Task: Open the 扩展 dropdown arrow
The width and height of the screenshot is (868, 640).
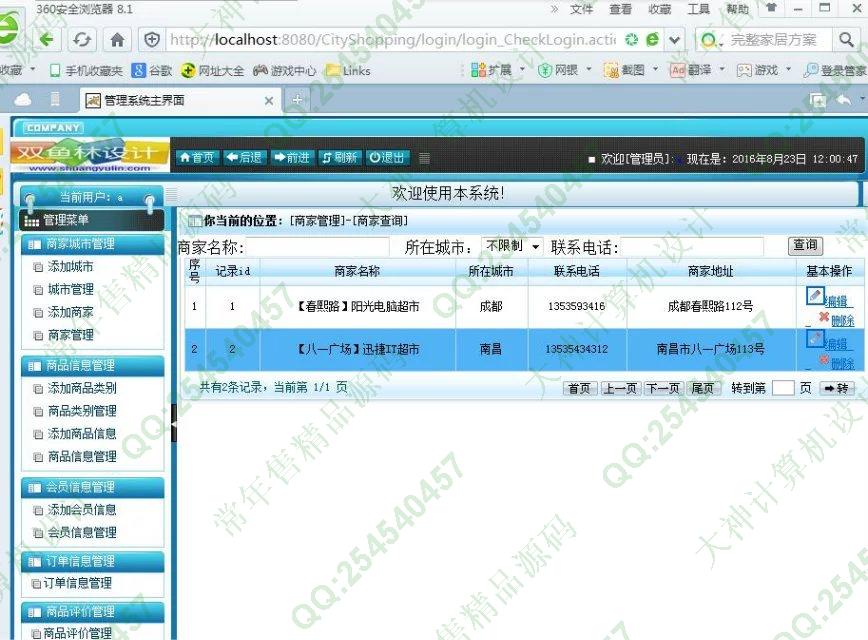Action: (522, 70)
